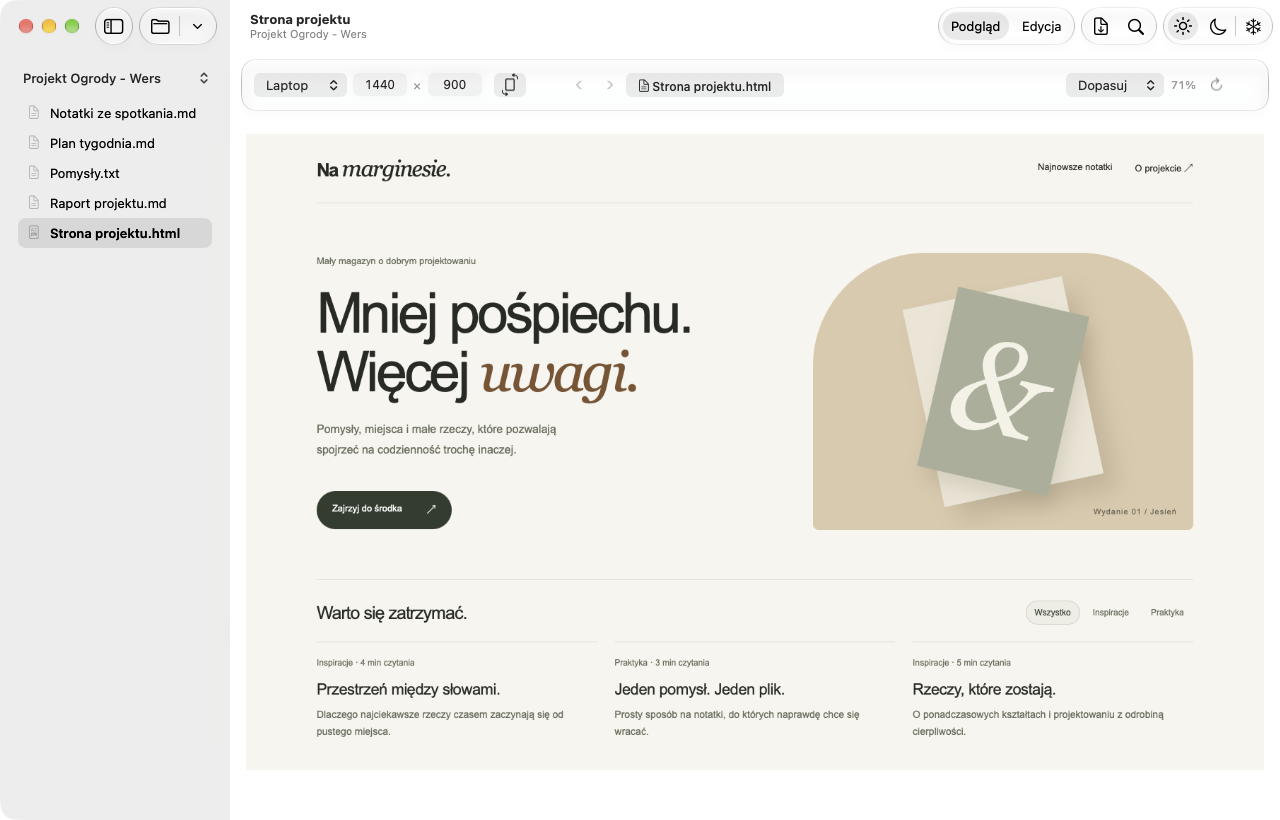Switch to Edycja mode

[1041, 27]
